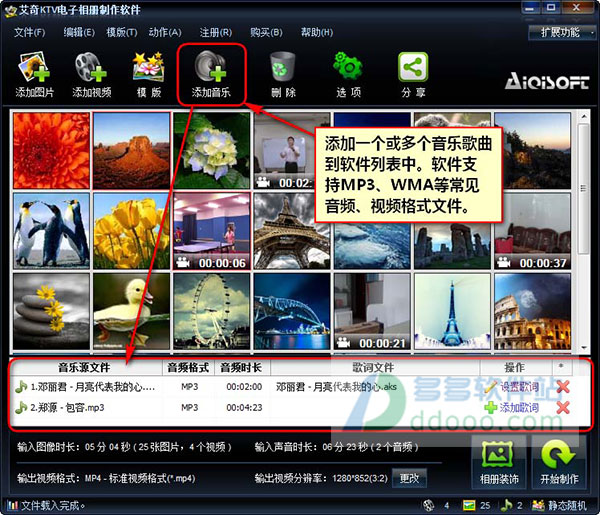This screenshot has height=515, width=600.
Task: Click the pencil Set Lyrics (设置歌词) icon
Action: point(490,387)
